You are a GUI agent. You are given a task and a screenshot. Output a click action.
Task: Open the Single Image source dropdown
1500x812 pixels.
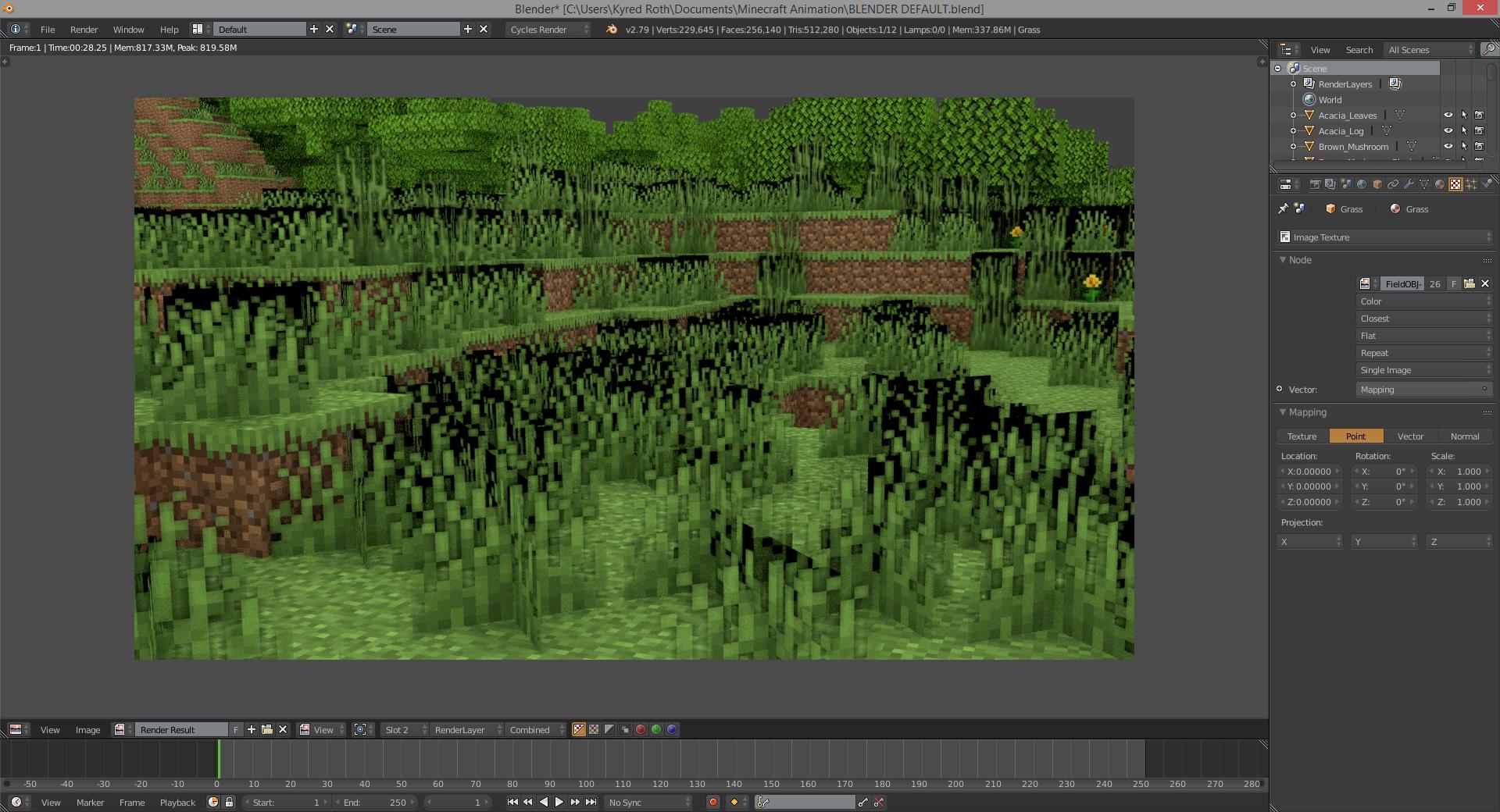(x=1424, y=370)
